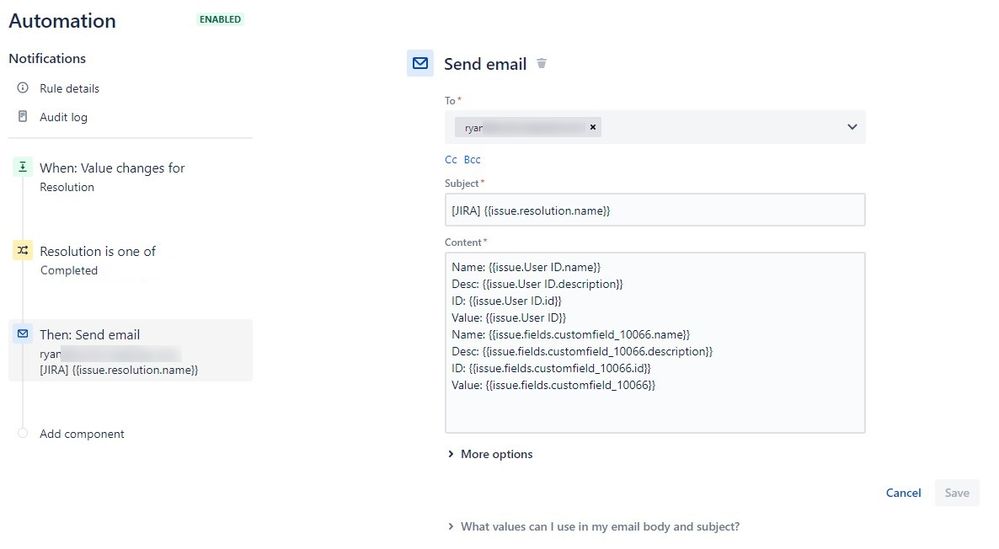
Task: Expand More options section
Action: [490, 454]
